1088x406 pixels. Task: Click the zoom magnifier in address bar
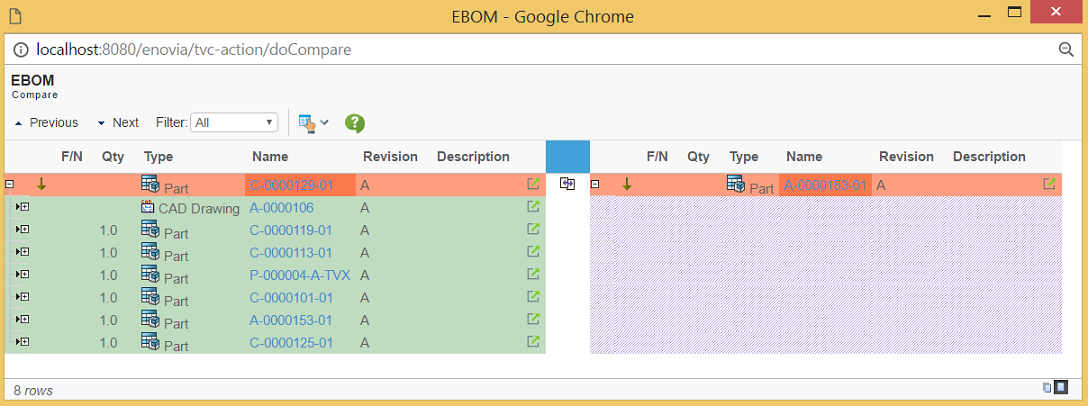click(1065, 49)
